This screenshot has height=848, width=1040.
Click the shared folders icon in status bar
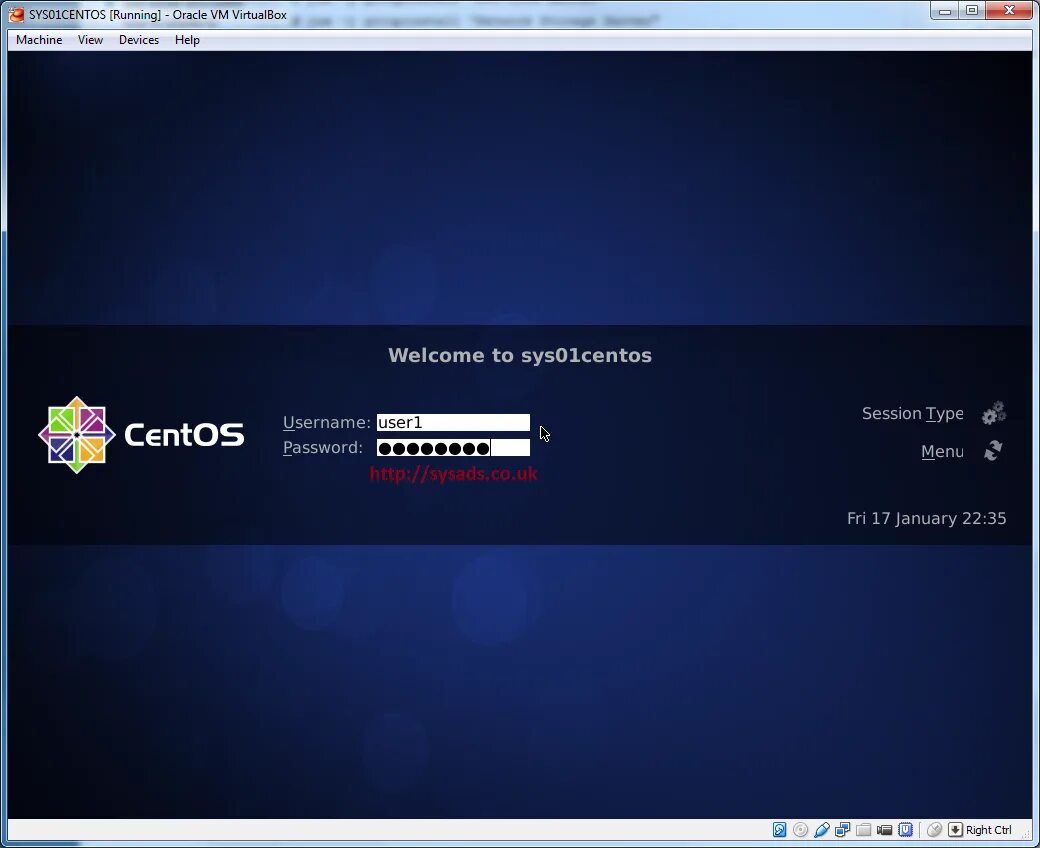pos(863,830)
